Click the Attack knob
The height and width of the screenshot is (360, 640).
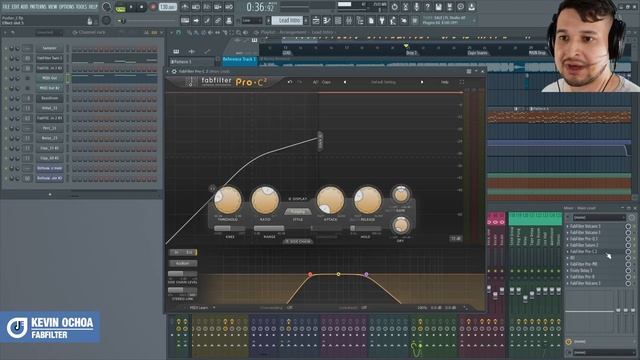(x=330, y=200)
